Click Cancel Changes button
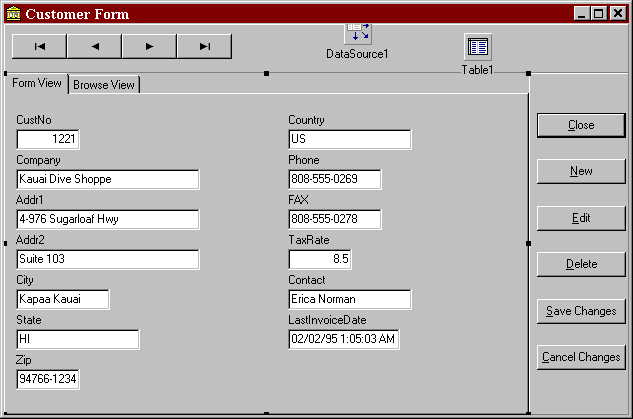633x419 pixels. point(581,357)
